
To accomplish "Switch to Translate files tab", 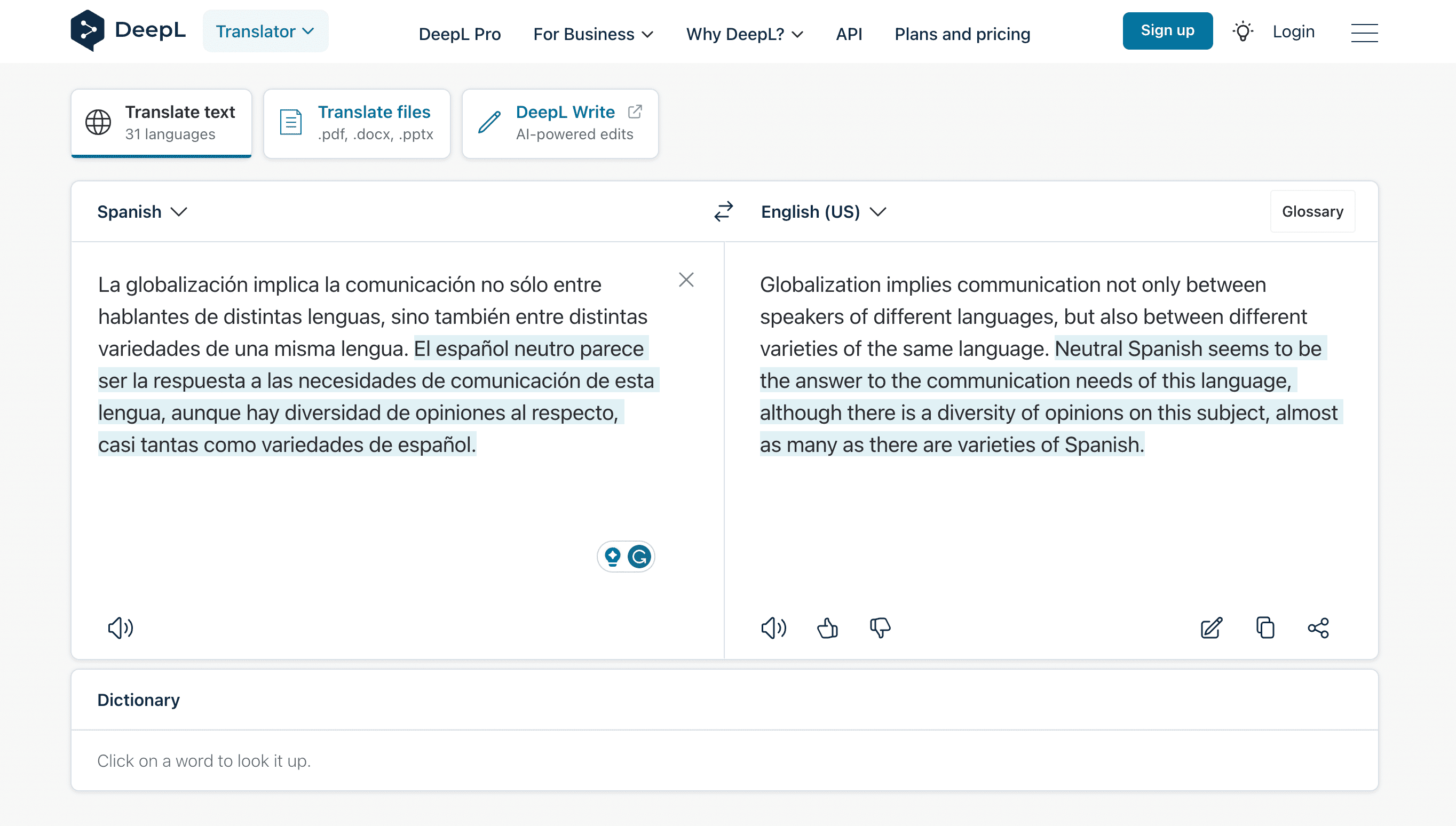I will click(357, 123).
